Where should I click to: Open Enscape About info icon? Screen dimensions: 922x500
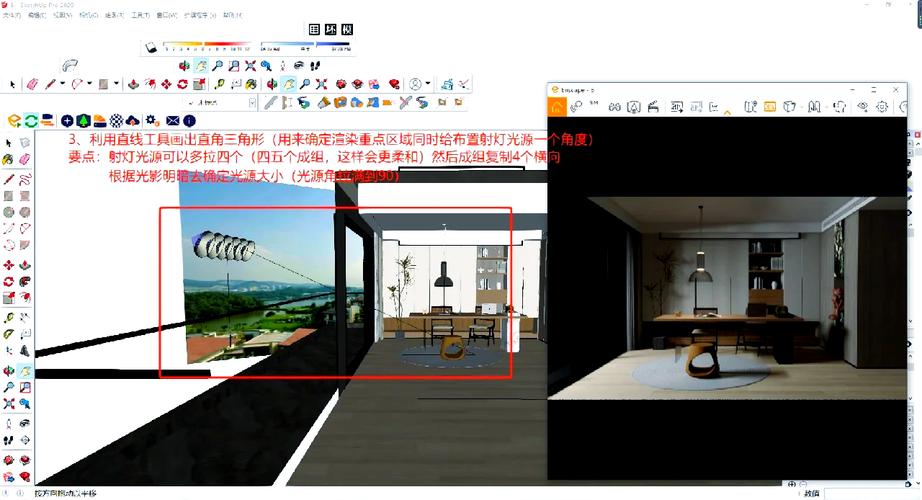[189, 121]
